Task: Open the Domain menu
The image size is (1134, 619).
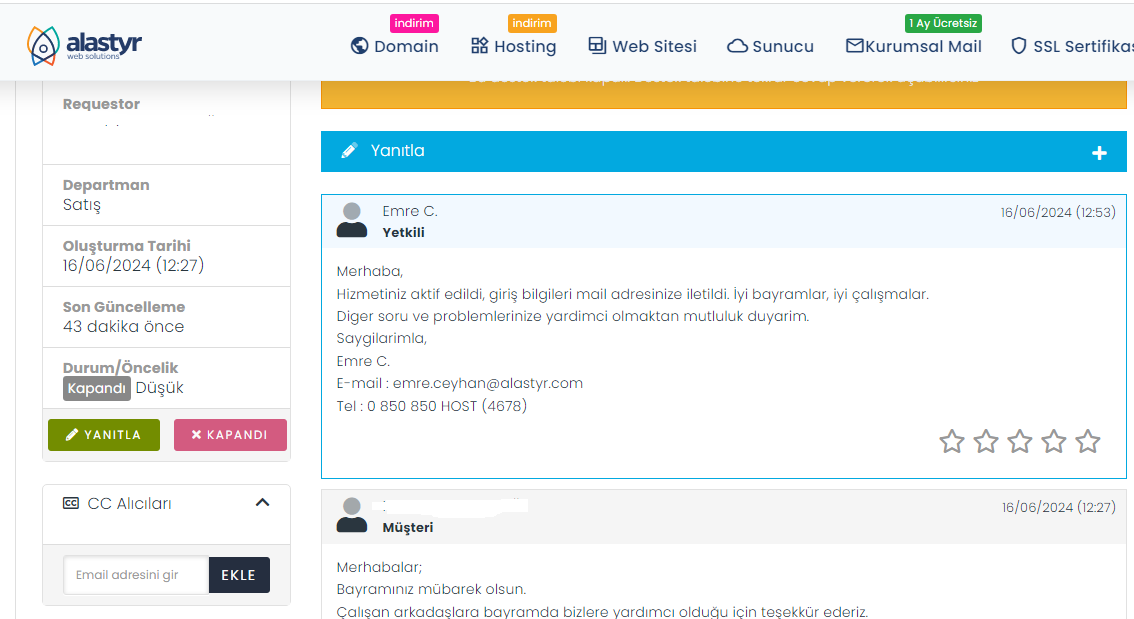Action: pyautogui.click(x=395, y=46)
